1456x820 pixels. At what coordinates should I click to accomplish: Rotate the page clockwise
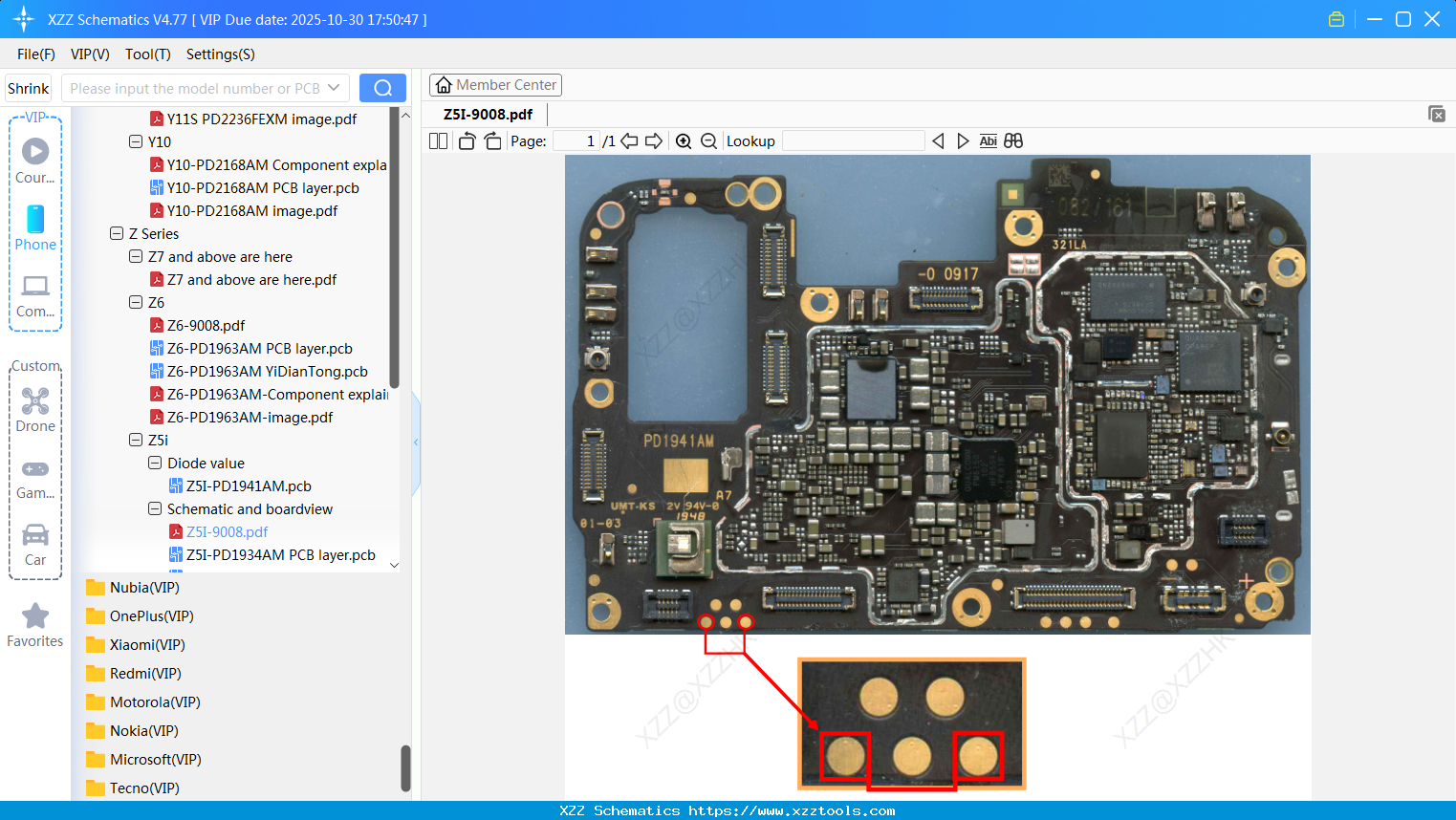(492, 140)
